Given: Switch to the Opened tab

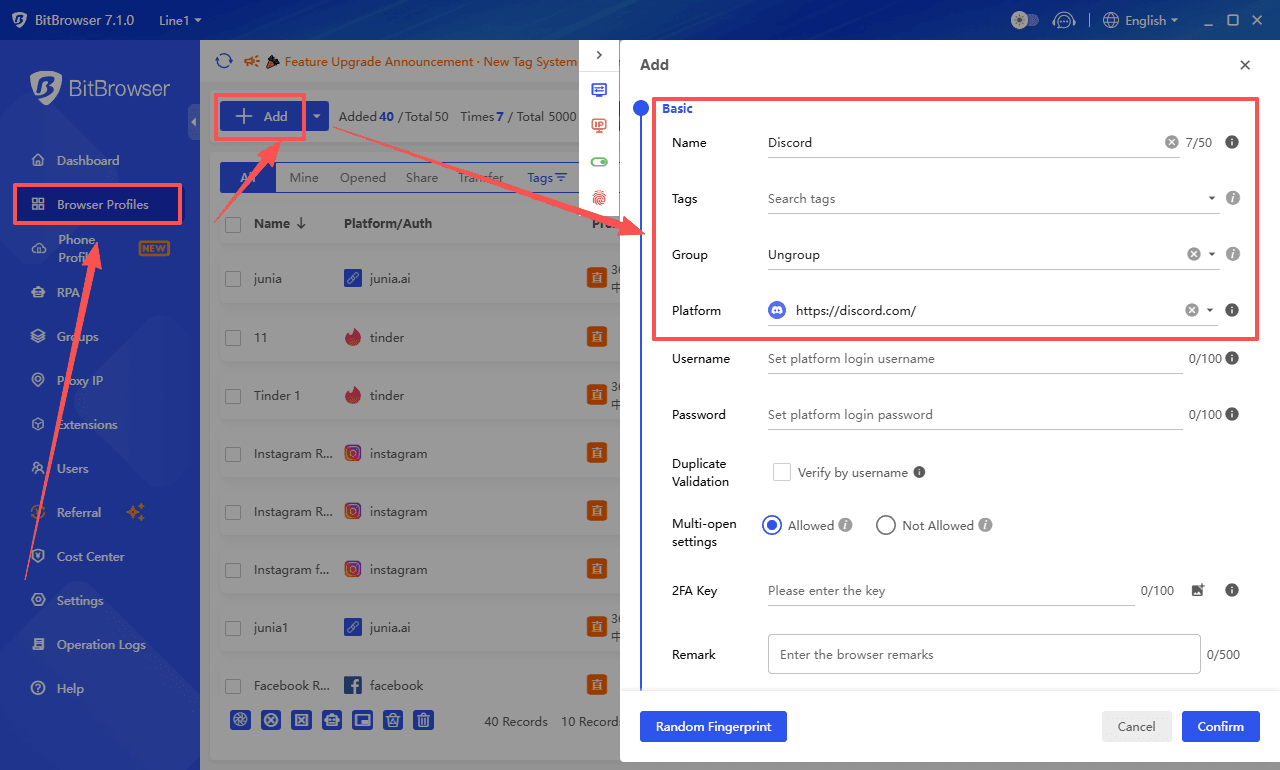Looking at the screenshot, I should coord(362,177).
